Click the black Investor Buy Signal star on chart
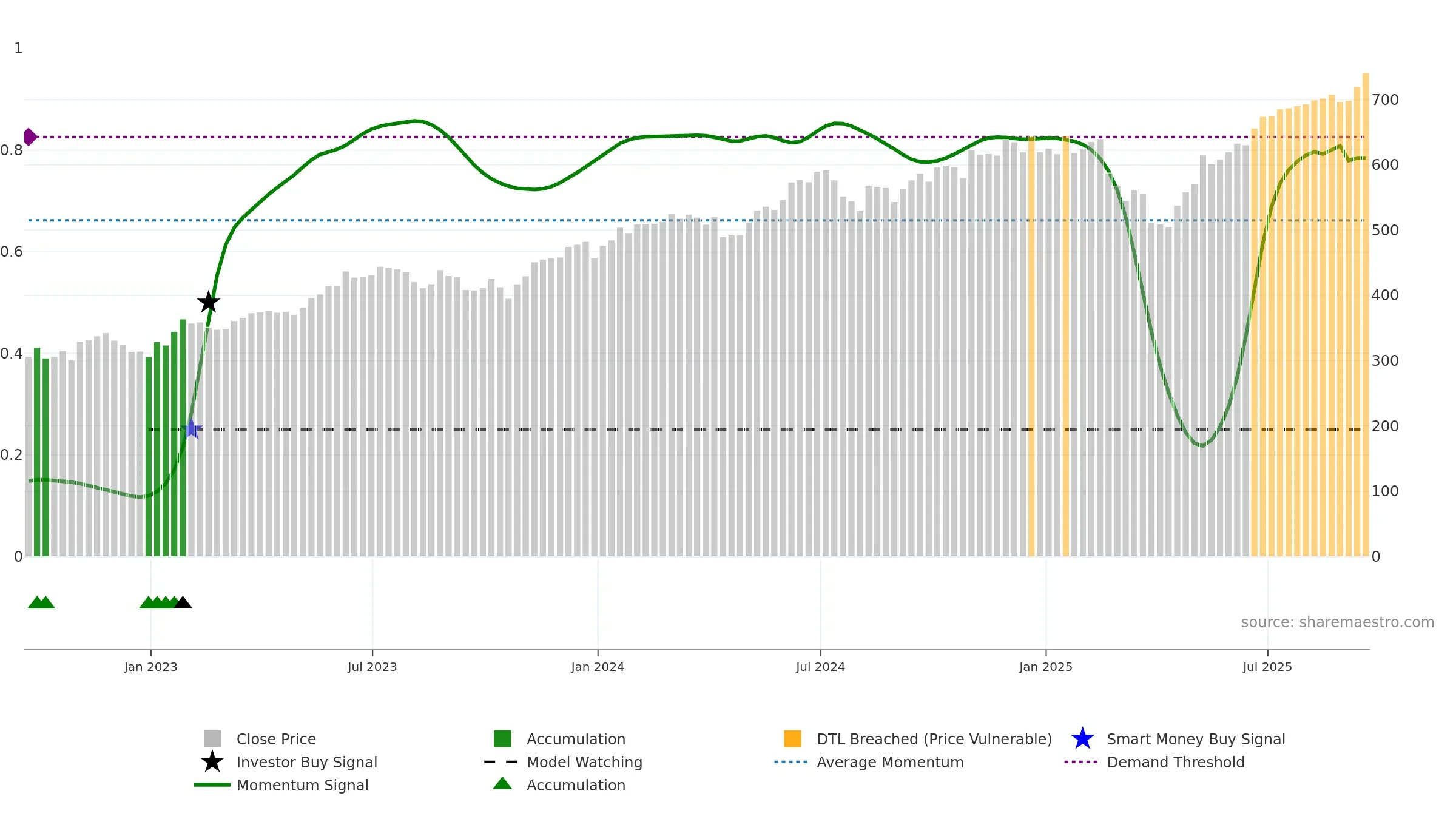 (x=208, y=302)
